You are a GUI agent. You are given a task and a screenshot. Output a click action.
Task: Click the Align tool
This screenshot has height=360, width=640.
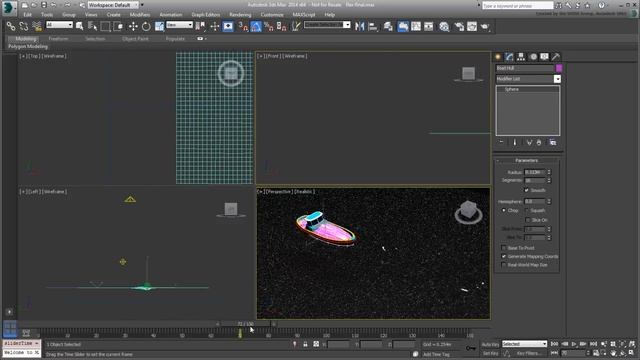tap(373, 27)
